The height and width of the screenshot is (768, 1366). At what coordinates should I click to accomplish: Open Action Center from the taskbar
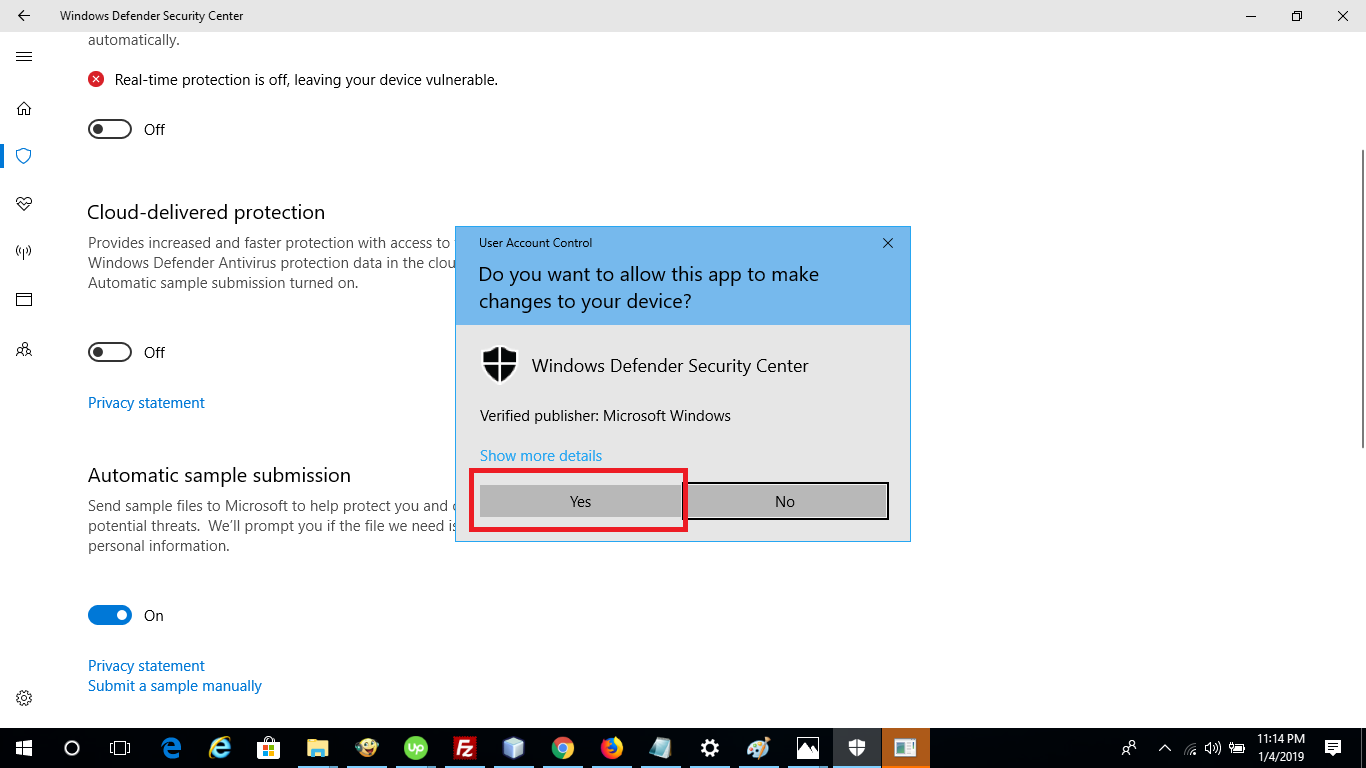point(1334,747)
